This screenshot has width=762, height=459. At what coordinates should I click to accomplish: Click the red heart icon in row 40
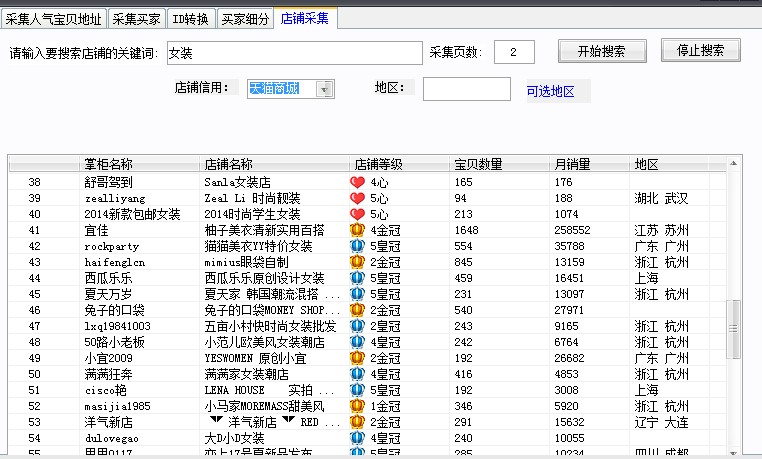(x=358, y=214)
